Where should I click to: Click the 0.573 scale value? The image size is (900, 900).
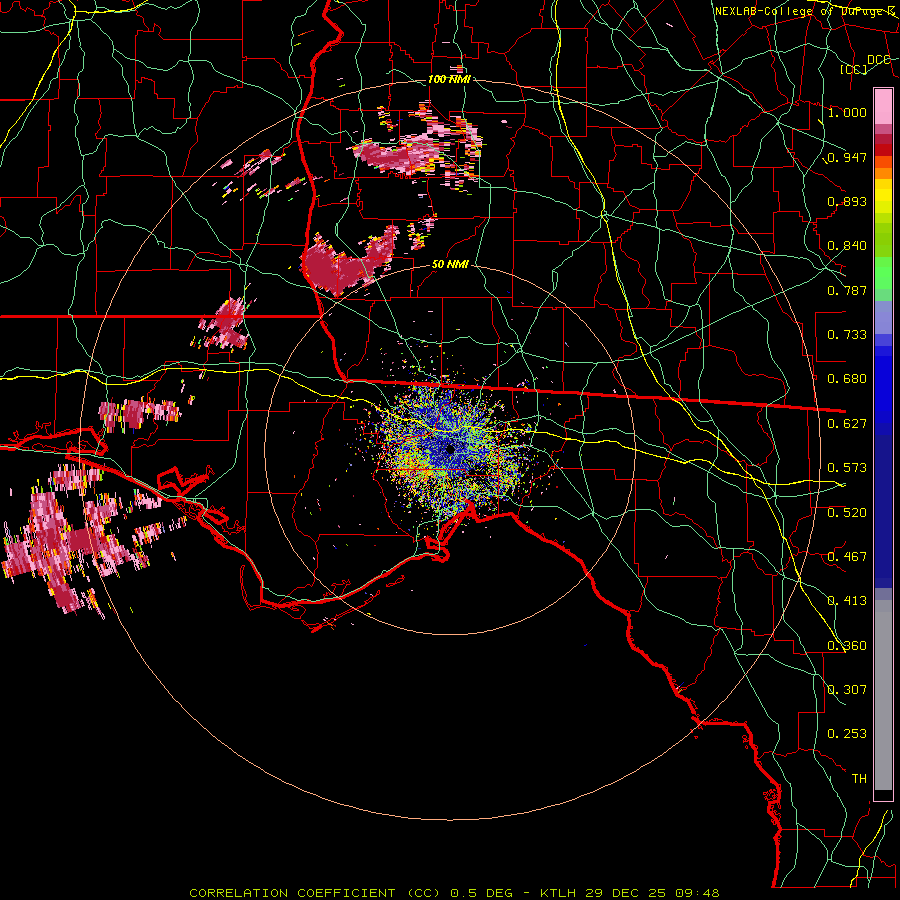(847, 468)
